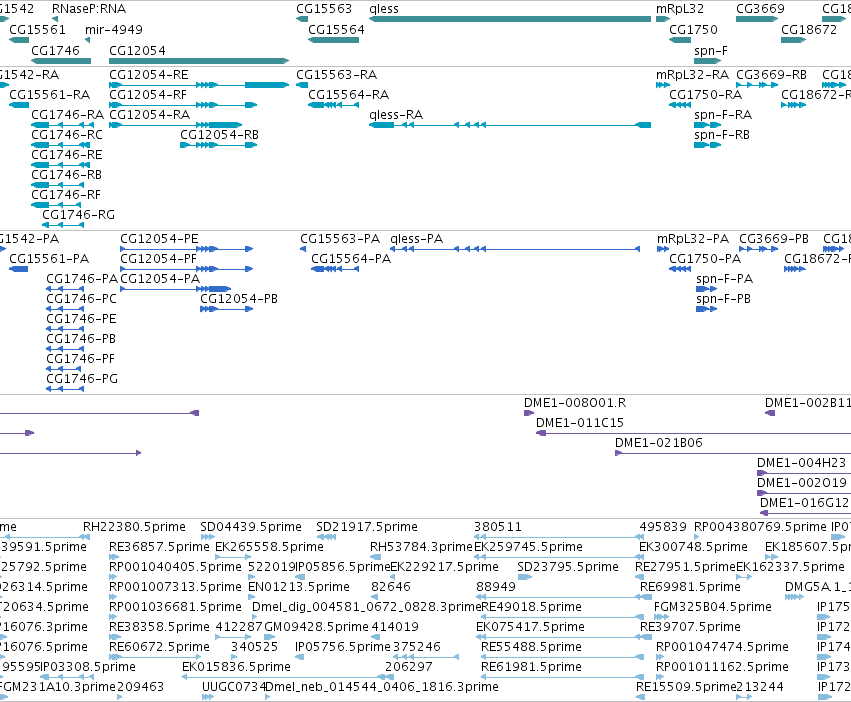Image resolution: width=851 pixels, height=702 pixels.
Task: Click transcript spn-F-RA
Action: click(x=708, y=125)
